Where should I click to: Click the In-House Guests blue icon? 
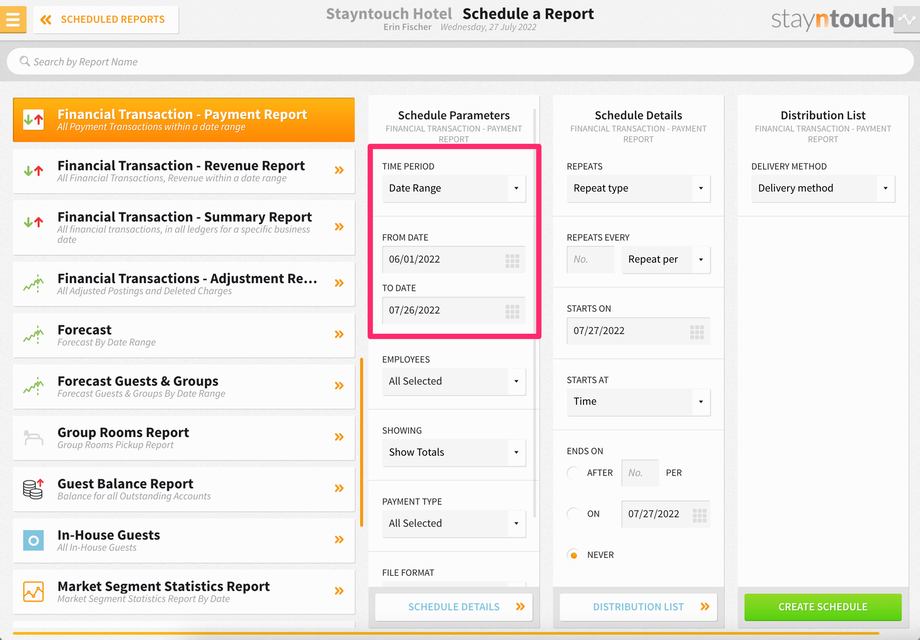33,540
